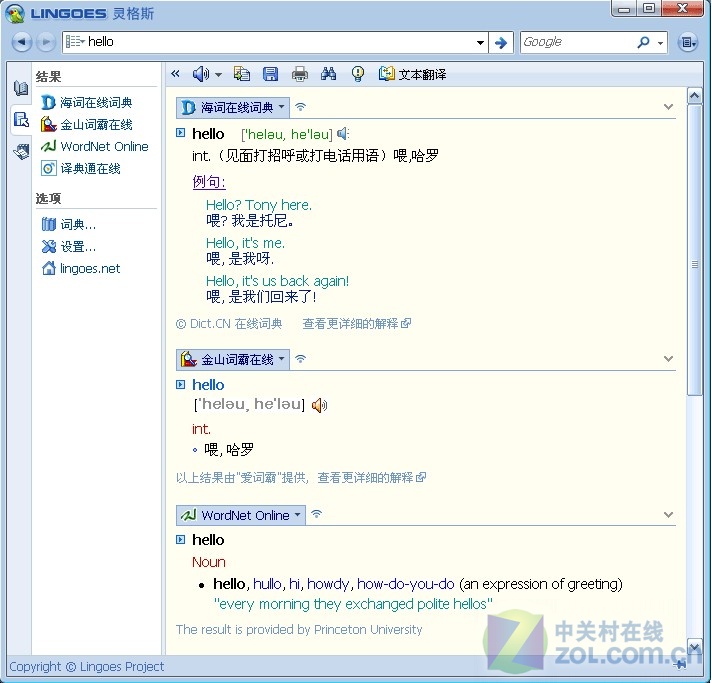Click the Dict.CN 在线词典 credit text
The width and height of the screenshot is (712, 683).
(229, 324)
